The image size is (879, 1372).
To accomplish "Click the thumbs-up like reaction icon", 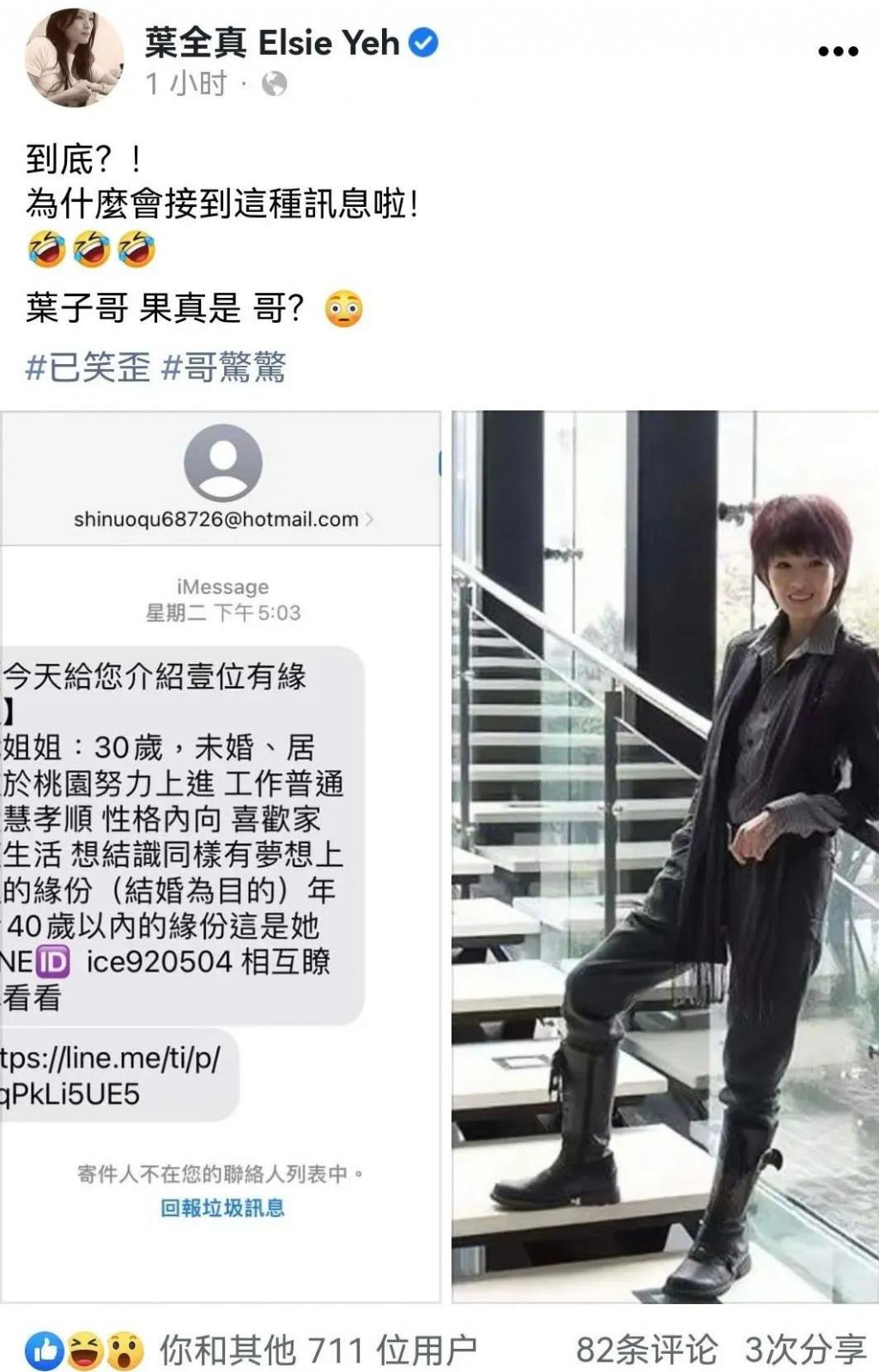I will point(43,1351).
